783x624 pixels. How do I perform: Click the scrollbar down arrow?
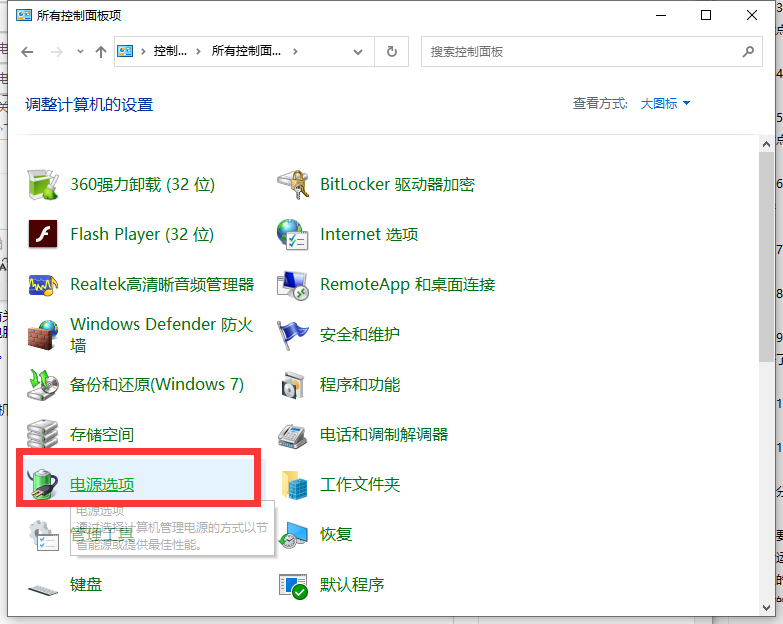coord(767,608)
